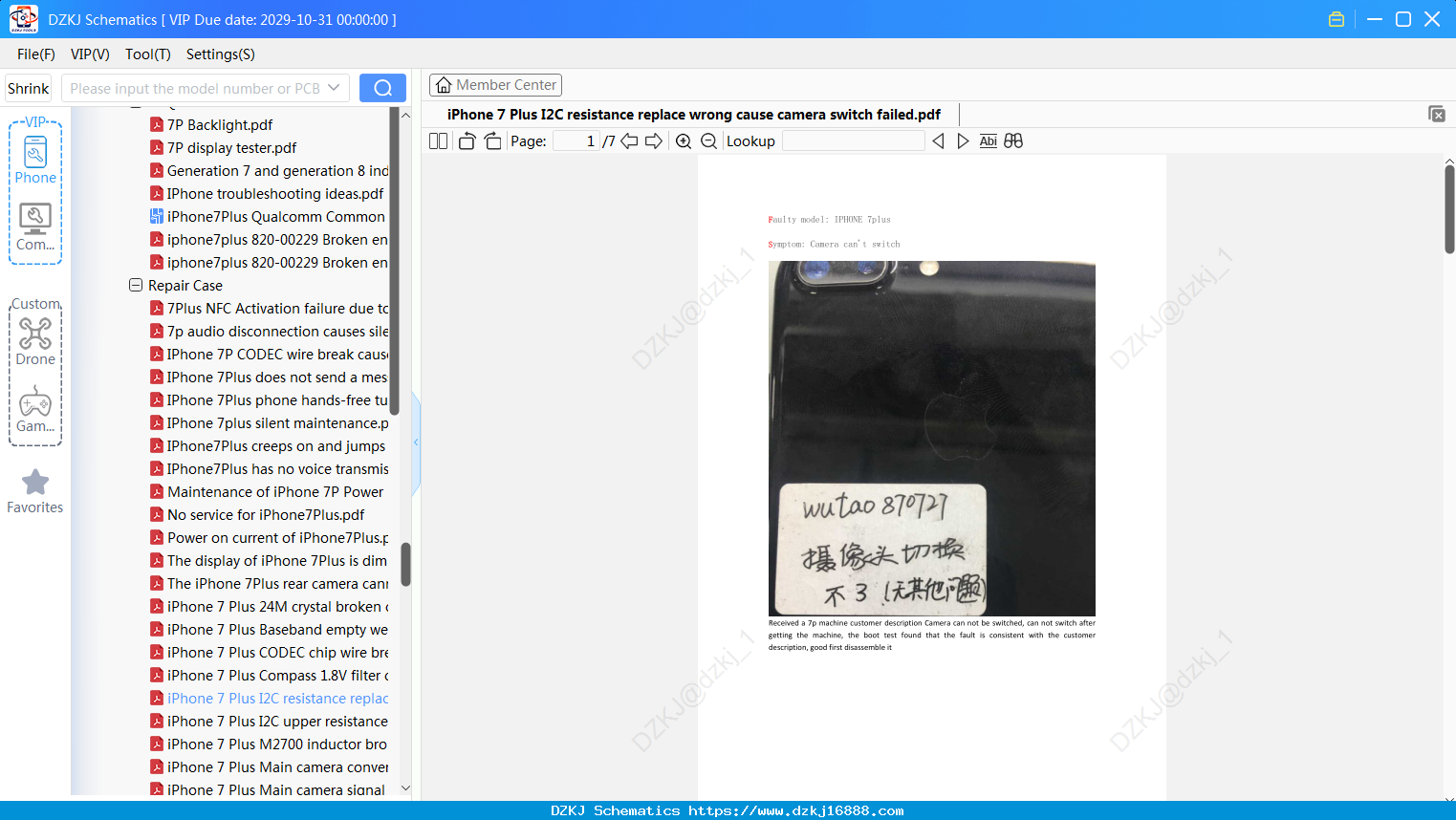Screen dimensions: 1456x820
Task: Open the File(F) menu
Action: point(36,54)
